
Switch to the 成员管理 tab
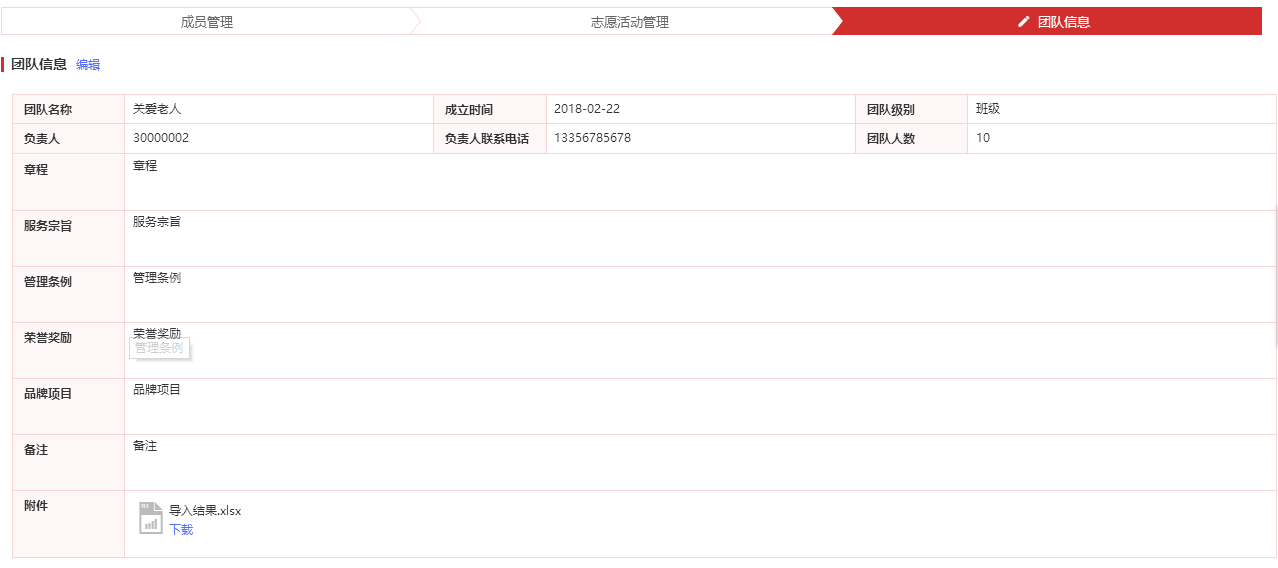207,21
